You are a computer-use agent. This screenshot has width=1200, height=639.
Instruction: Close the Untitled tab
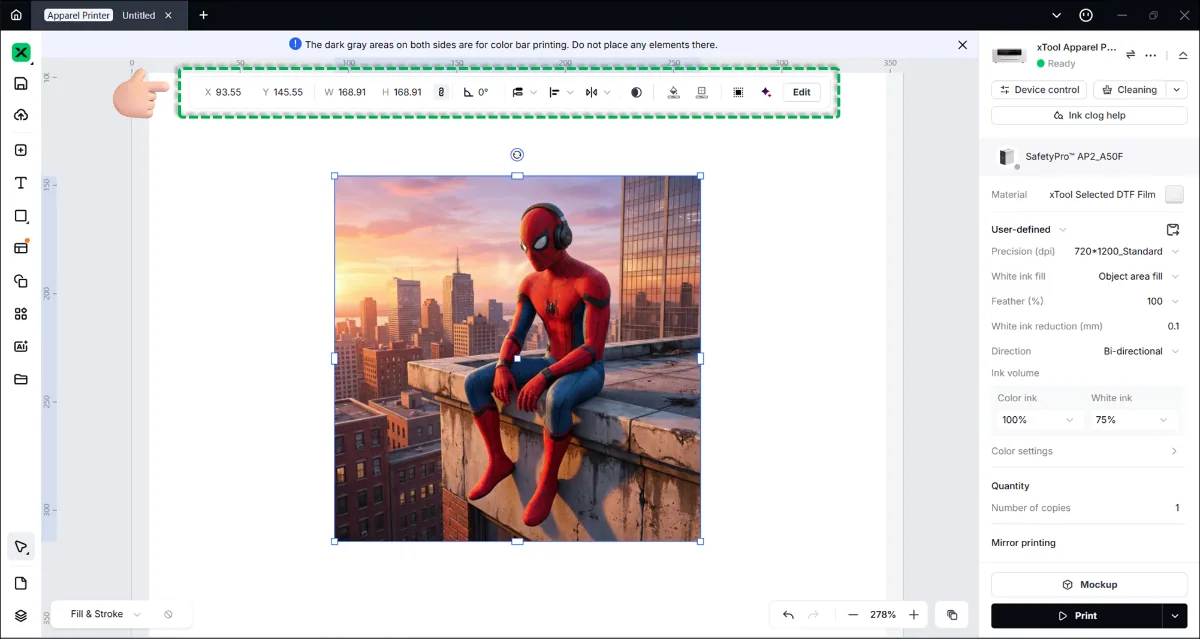click(x=169, y=15)
